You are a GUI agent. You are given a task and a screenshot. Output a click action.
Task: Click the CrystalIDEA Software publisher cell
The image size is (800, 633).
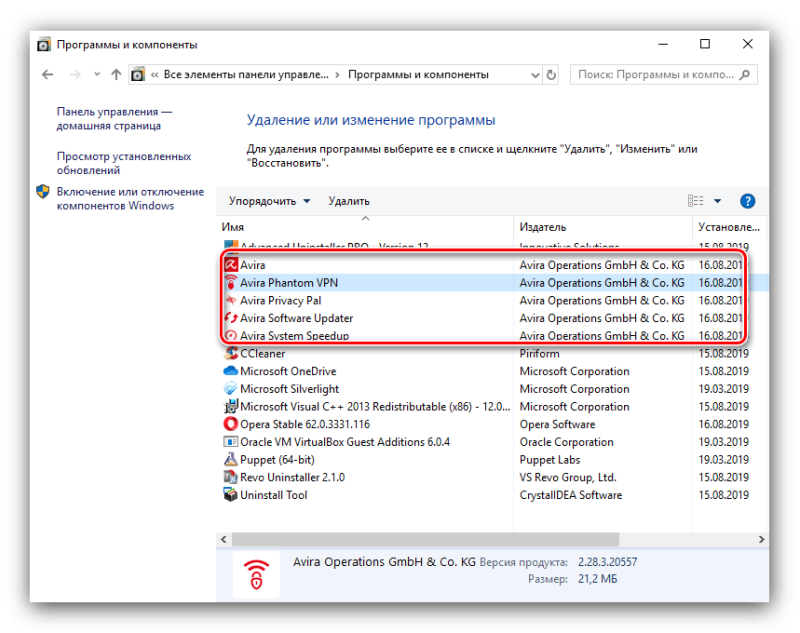tap(571, 495)
